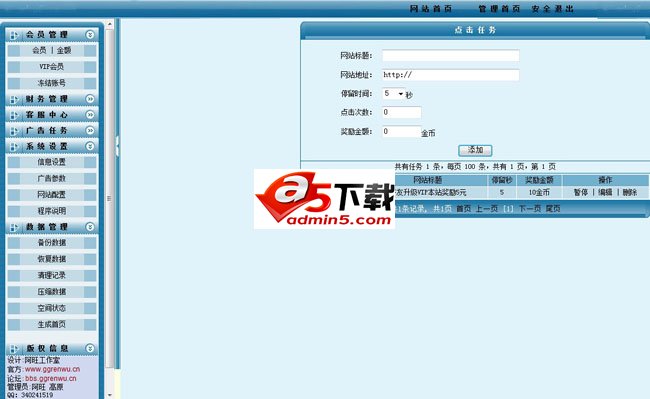Image resolution: width=650 pixels, height=399 pixels.
Task: Open the 生成首页 menu item
Action: pyautogui.click(x=51, y=324)
